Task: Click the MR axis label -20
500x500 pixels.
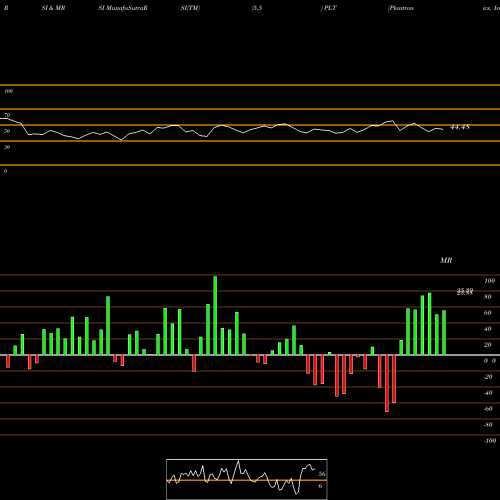Action: tap(488, 377)
